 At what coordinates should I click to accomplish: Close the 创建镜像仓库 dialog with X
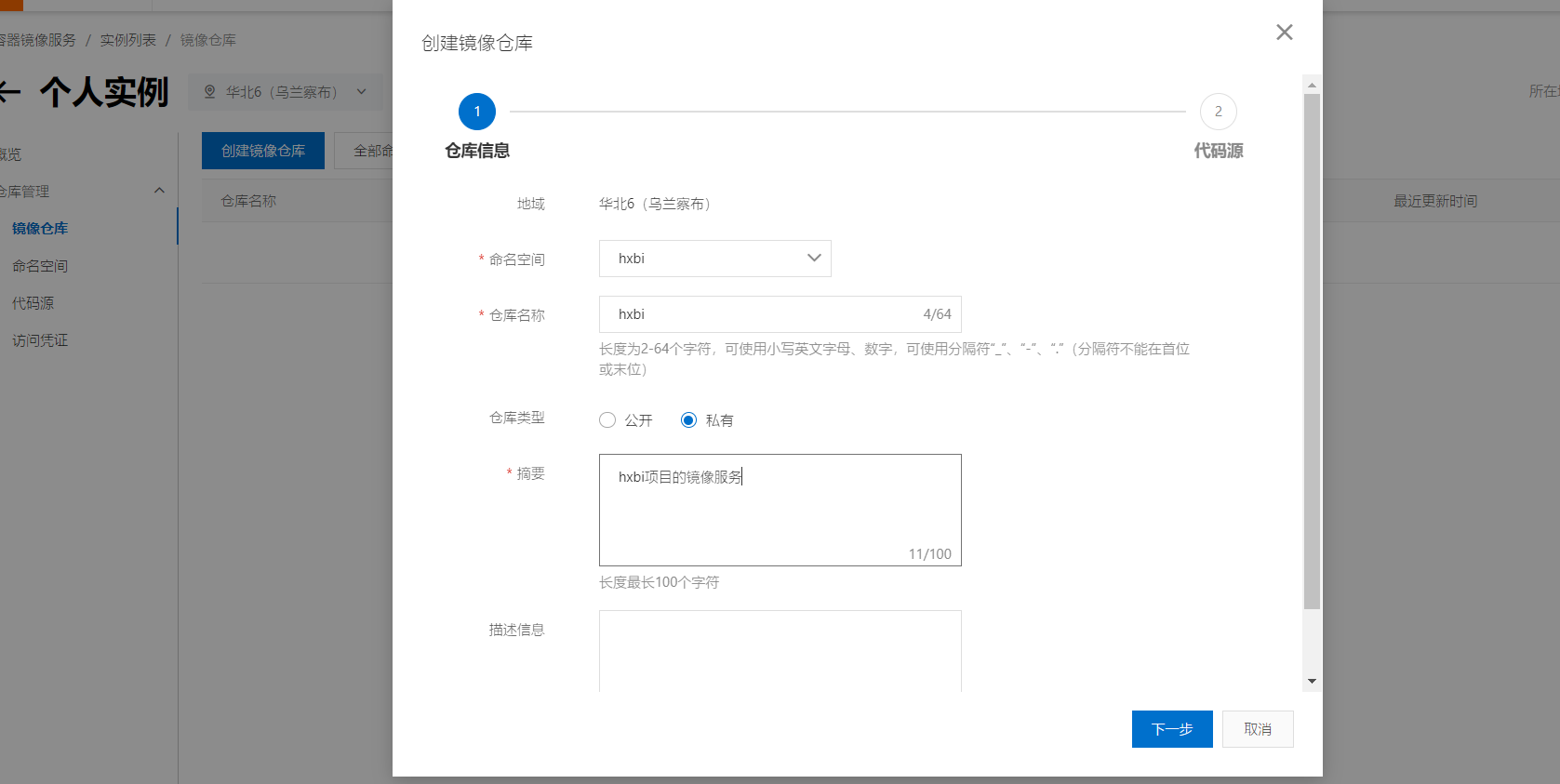pyautogui.click(x=1284, y=33)
